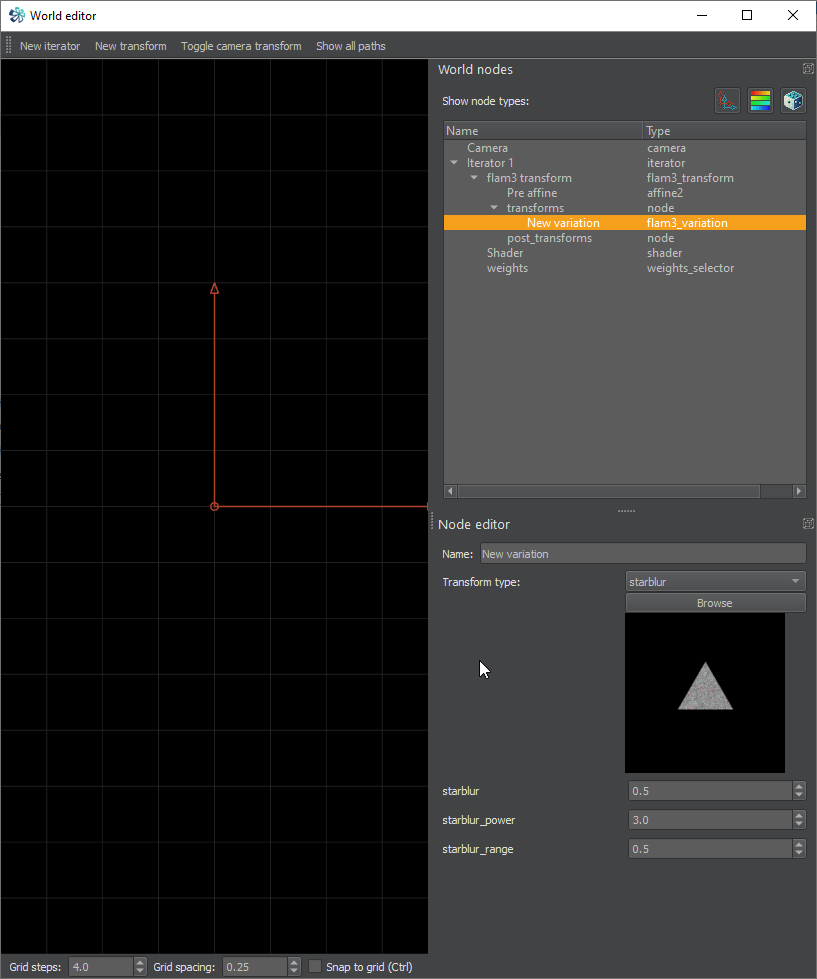Screen dimensions: 817x979
Task: Click the affine2 type cell
Action: [x=665, y=193]
